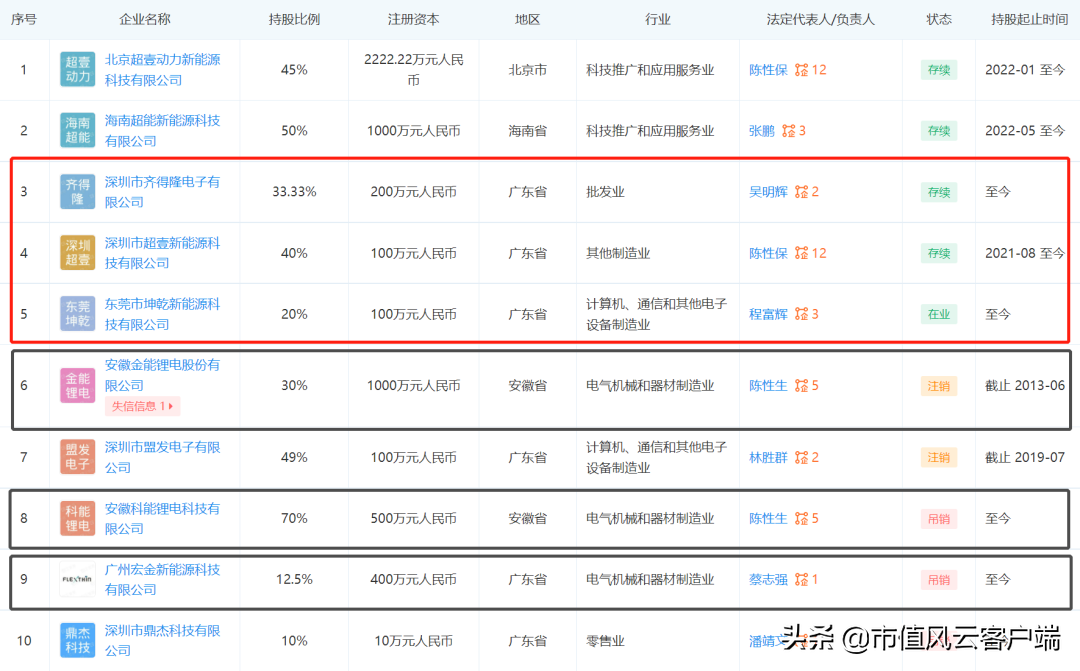Screen dimensions: 1080x671
Task: Open relation graph icon beside 陈性生 in row 8
Action: 801,519
